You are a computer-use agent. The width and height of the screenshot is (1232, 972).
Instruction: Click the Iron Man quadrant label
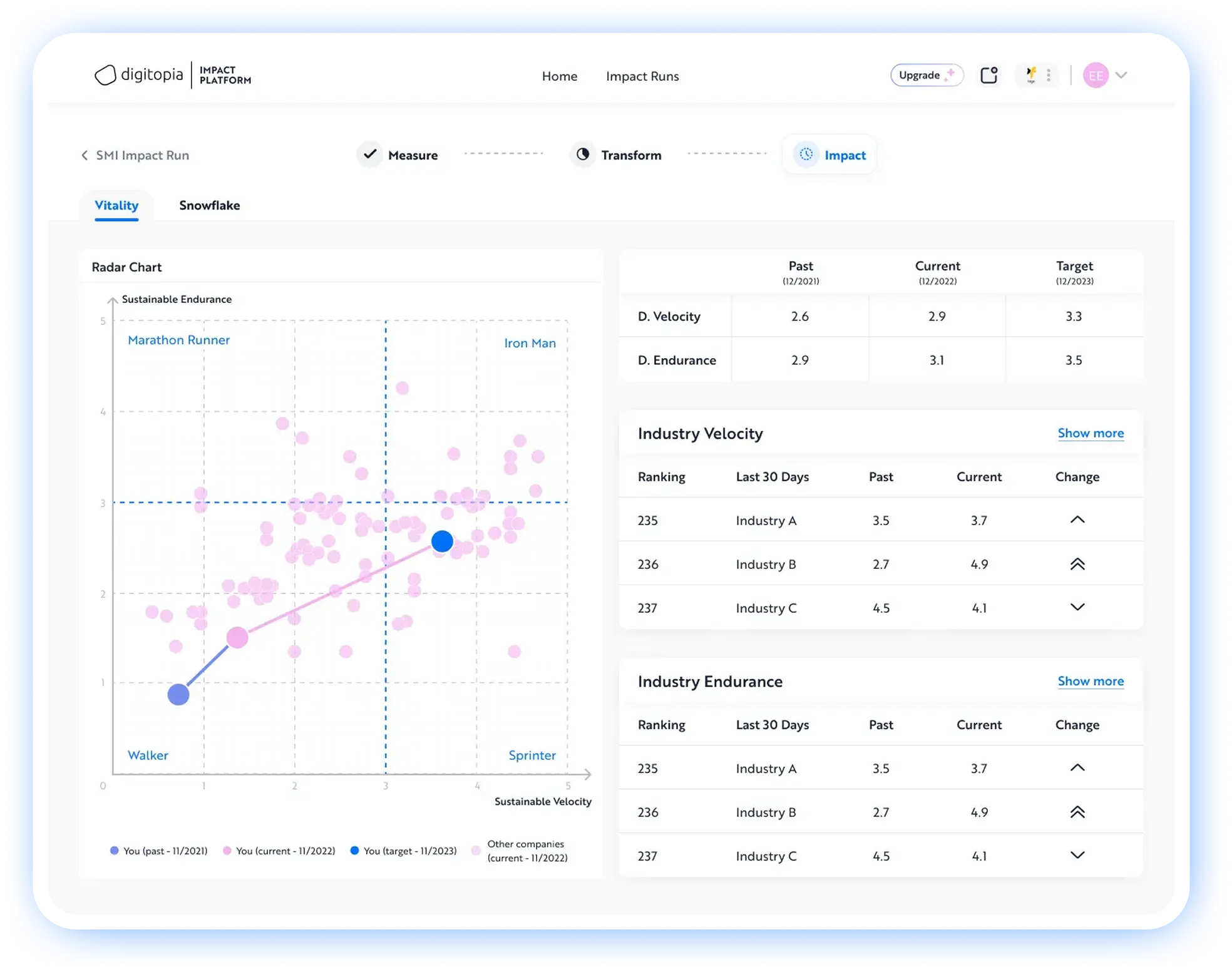click(x=530, y=343)
